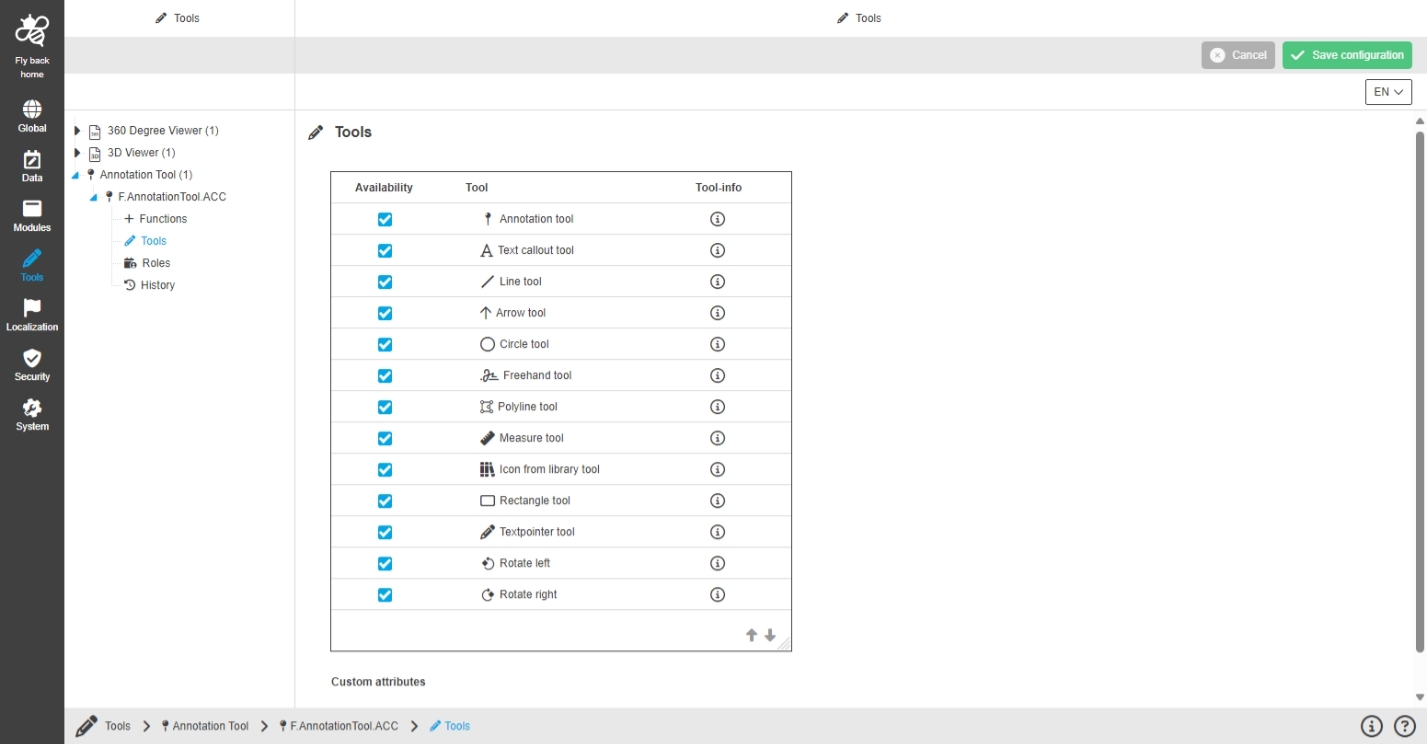1427x744 pixels.
Task: Select Roles in the tree
Action: click(156, 263)
